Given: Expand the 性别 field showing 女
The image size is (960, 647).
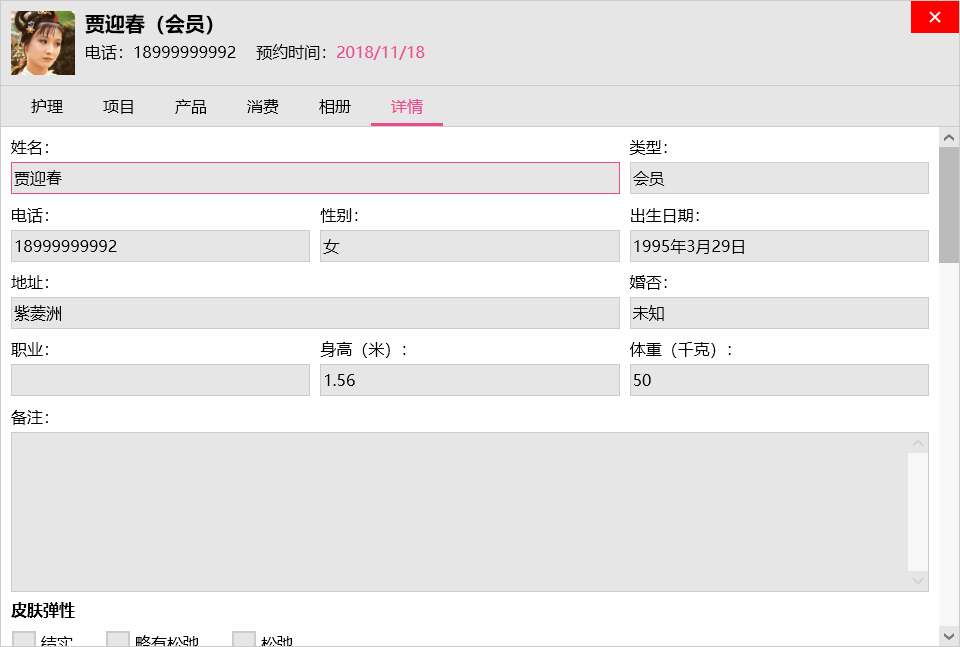Looking at the screenshot, I should pos(469,246).
